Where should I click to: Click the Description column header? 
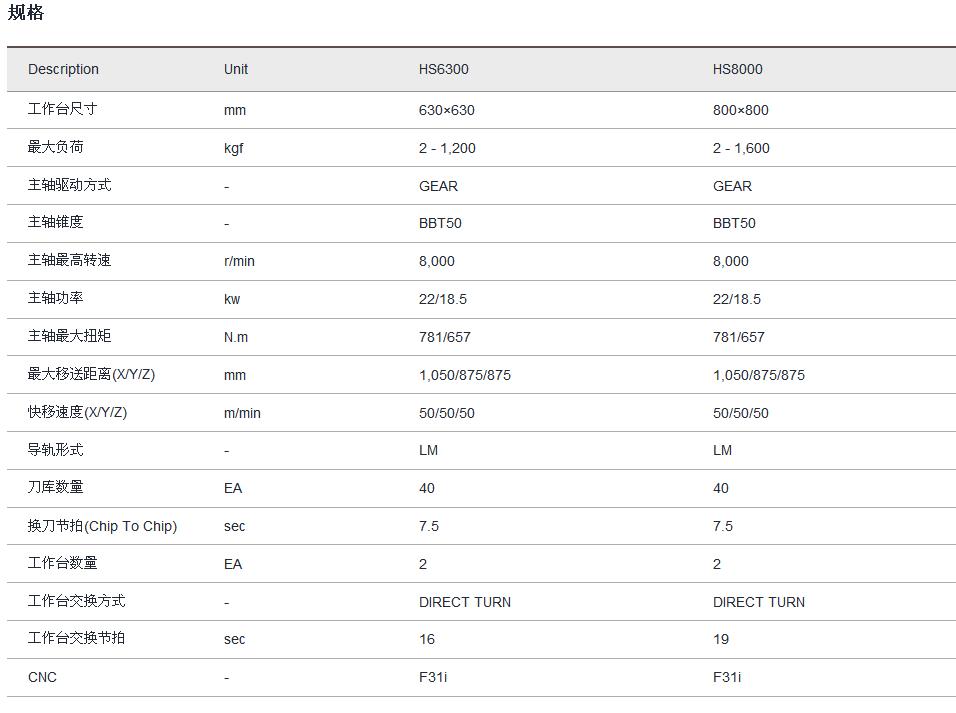63,69
